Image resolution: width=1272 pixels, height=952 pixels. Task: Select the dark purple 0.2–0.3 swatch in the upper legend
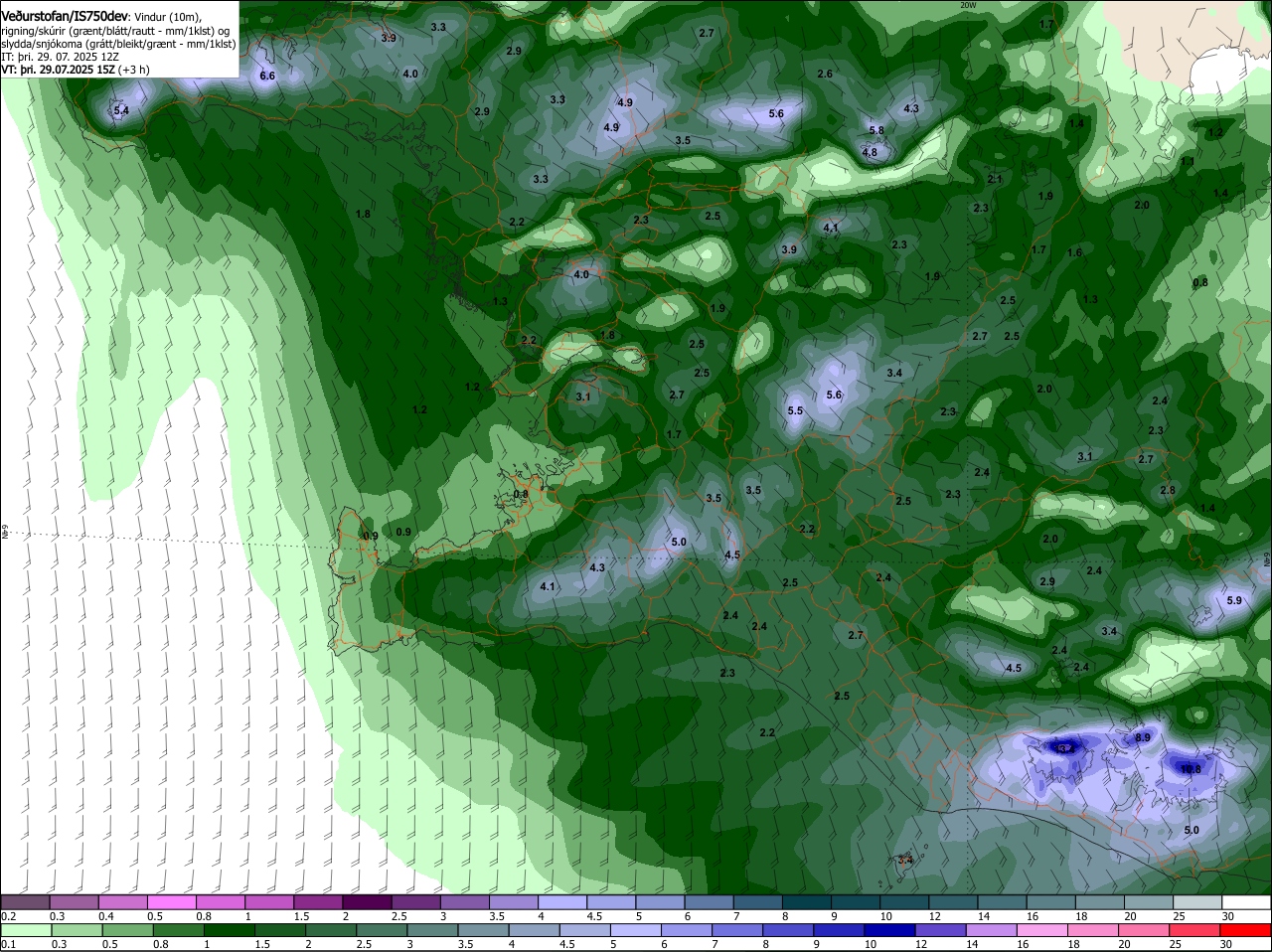[x=25, y=902]
